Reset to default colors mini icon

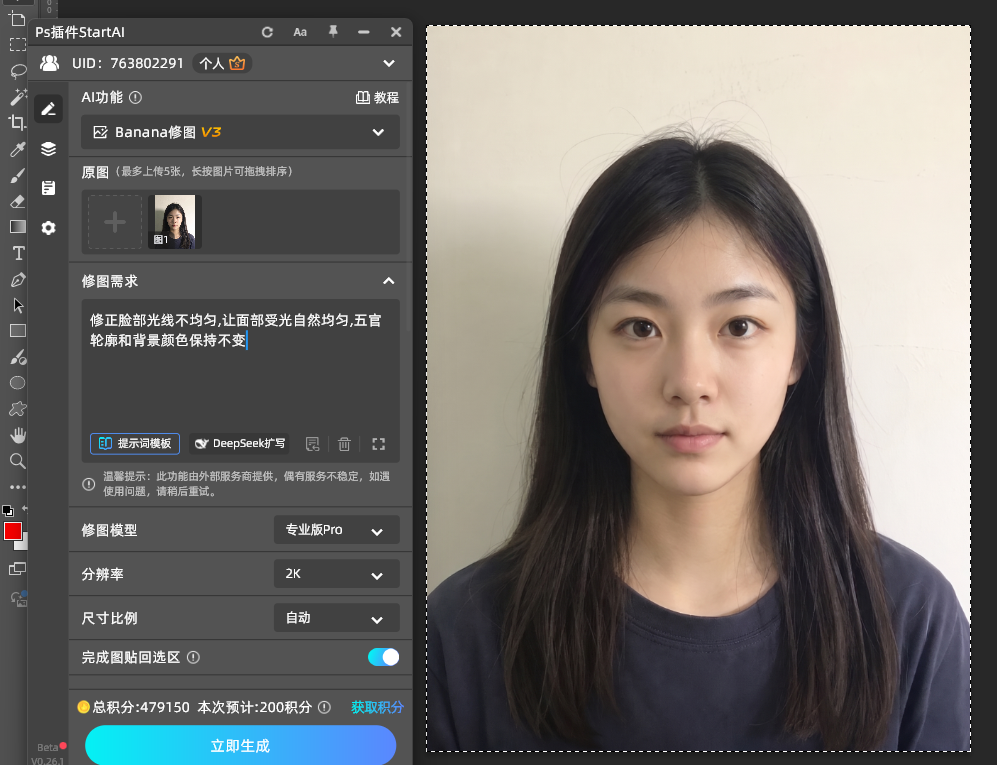coord(8,510)
